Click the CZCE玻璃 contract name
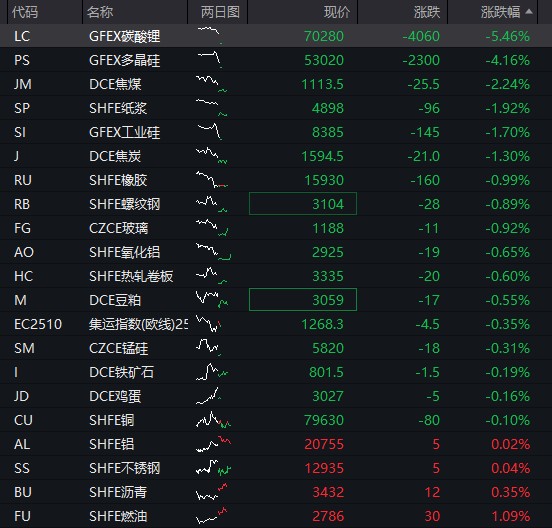This screenshot has width=552, height=528. coord(119,228)
